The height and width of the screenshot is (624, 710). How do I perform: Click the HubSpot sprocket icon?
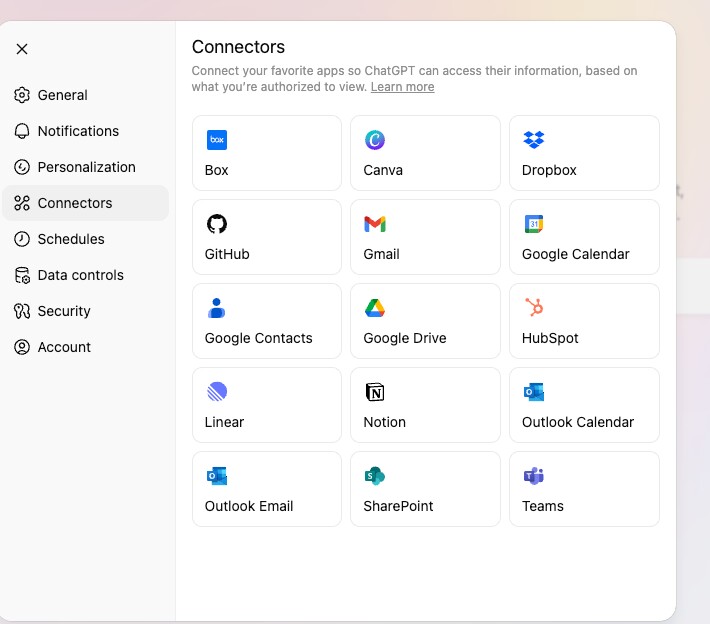pos(533,308)
